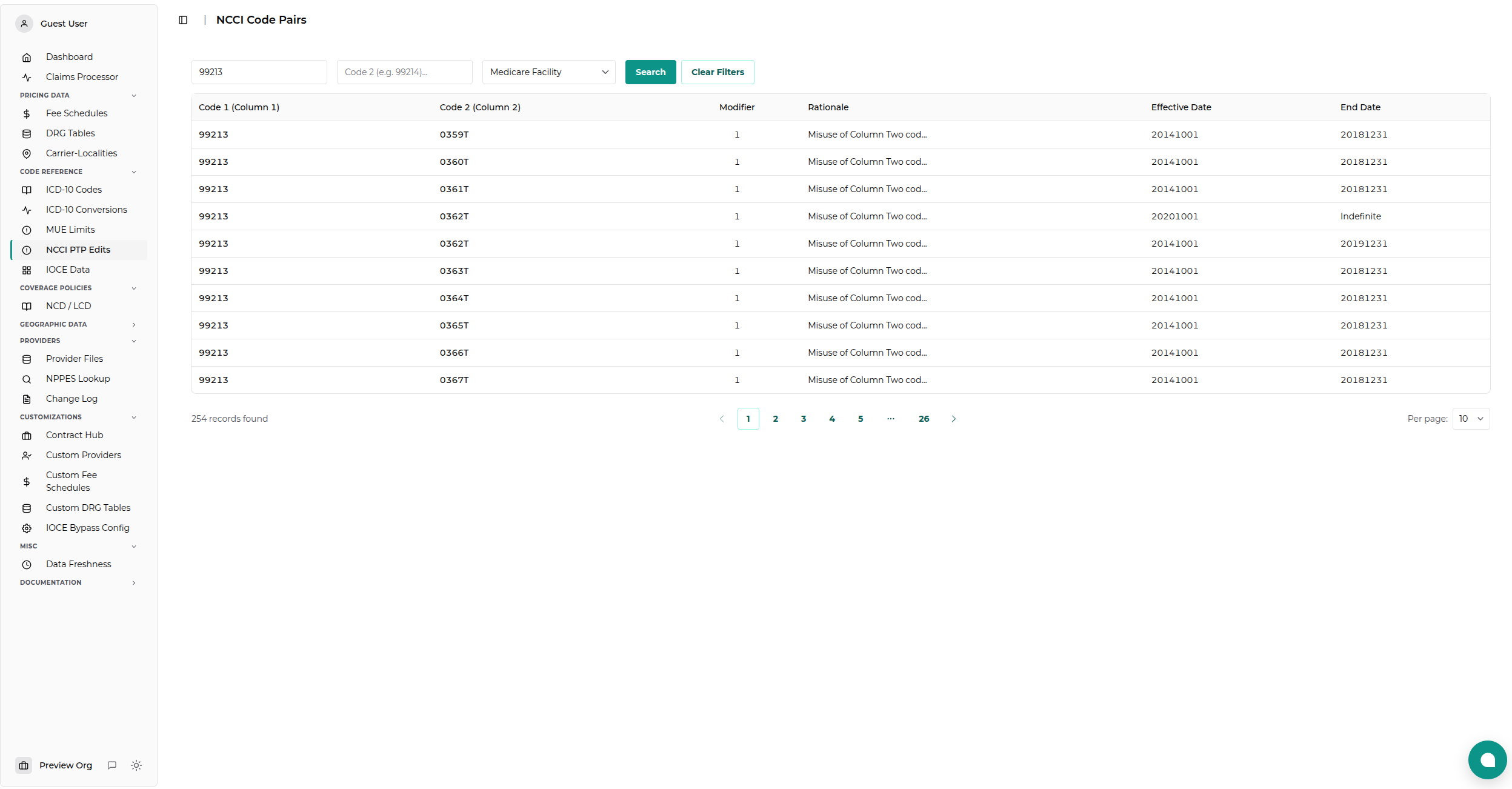
Task: Open the Fee Schedules menu item
Action: (x=79, y=113)
